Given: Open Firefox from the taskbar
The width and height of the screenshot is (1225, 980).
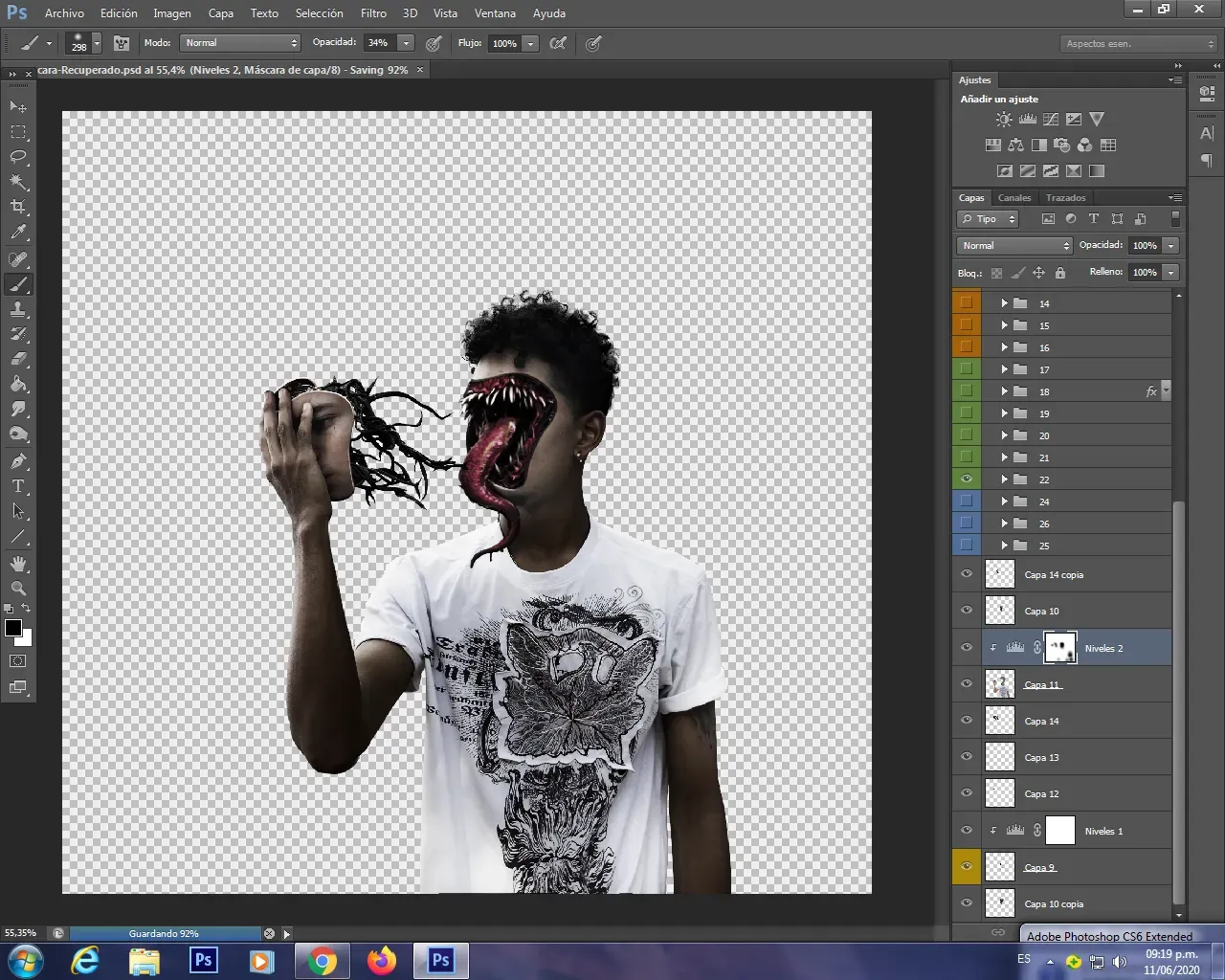Looking at the screenshot, I should coord(381,961).
